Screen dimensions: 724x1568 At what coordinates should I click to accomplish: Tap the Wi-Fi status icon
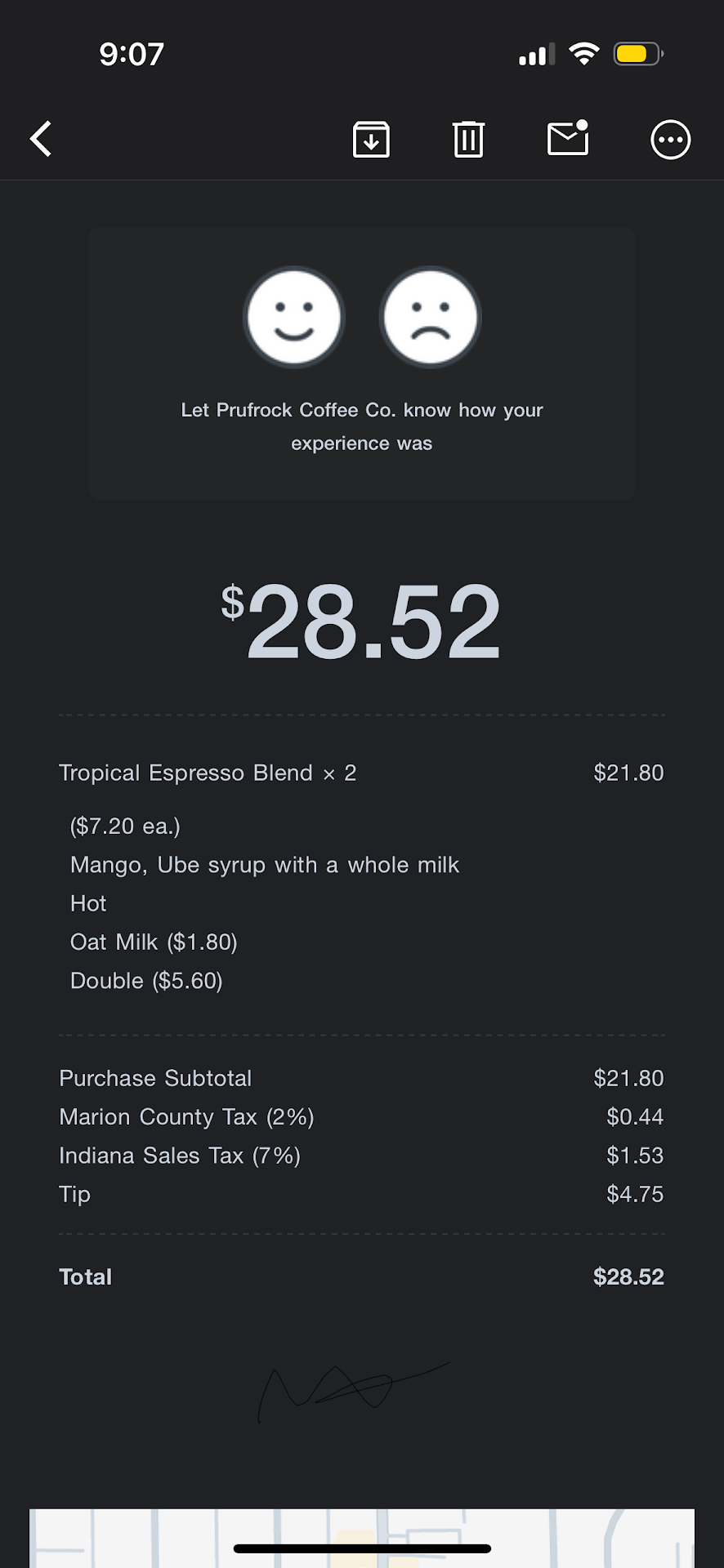coord(584,54)
